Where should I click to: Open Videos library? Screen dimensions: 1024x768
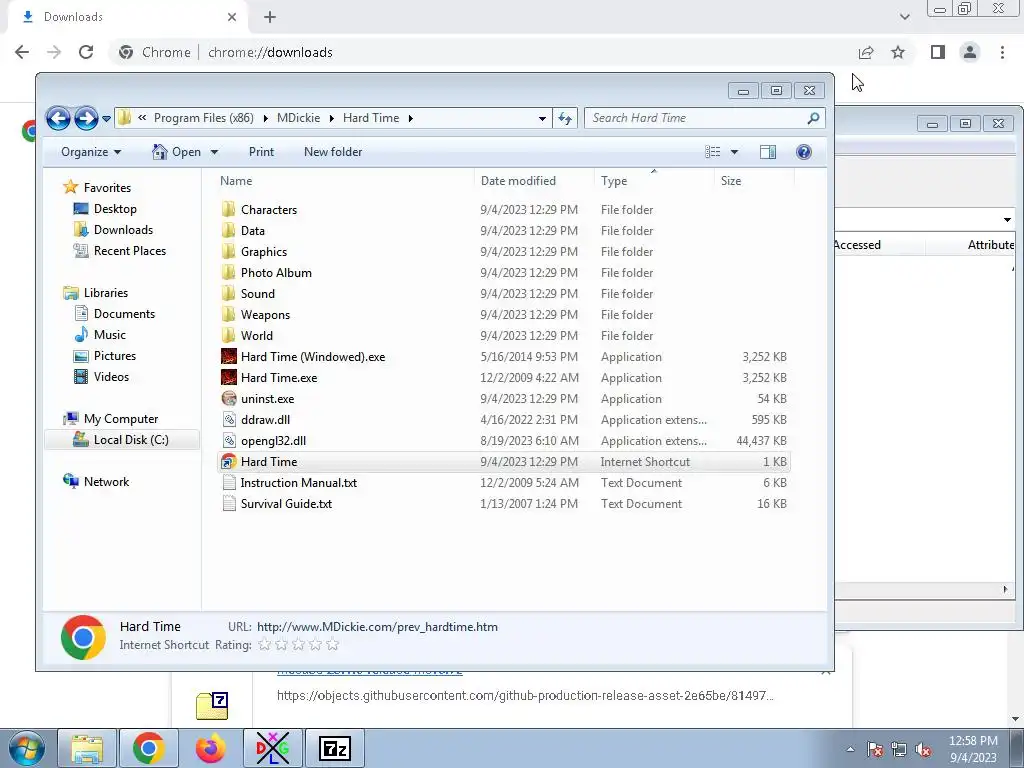pos(111,377)
